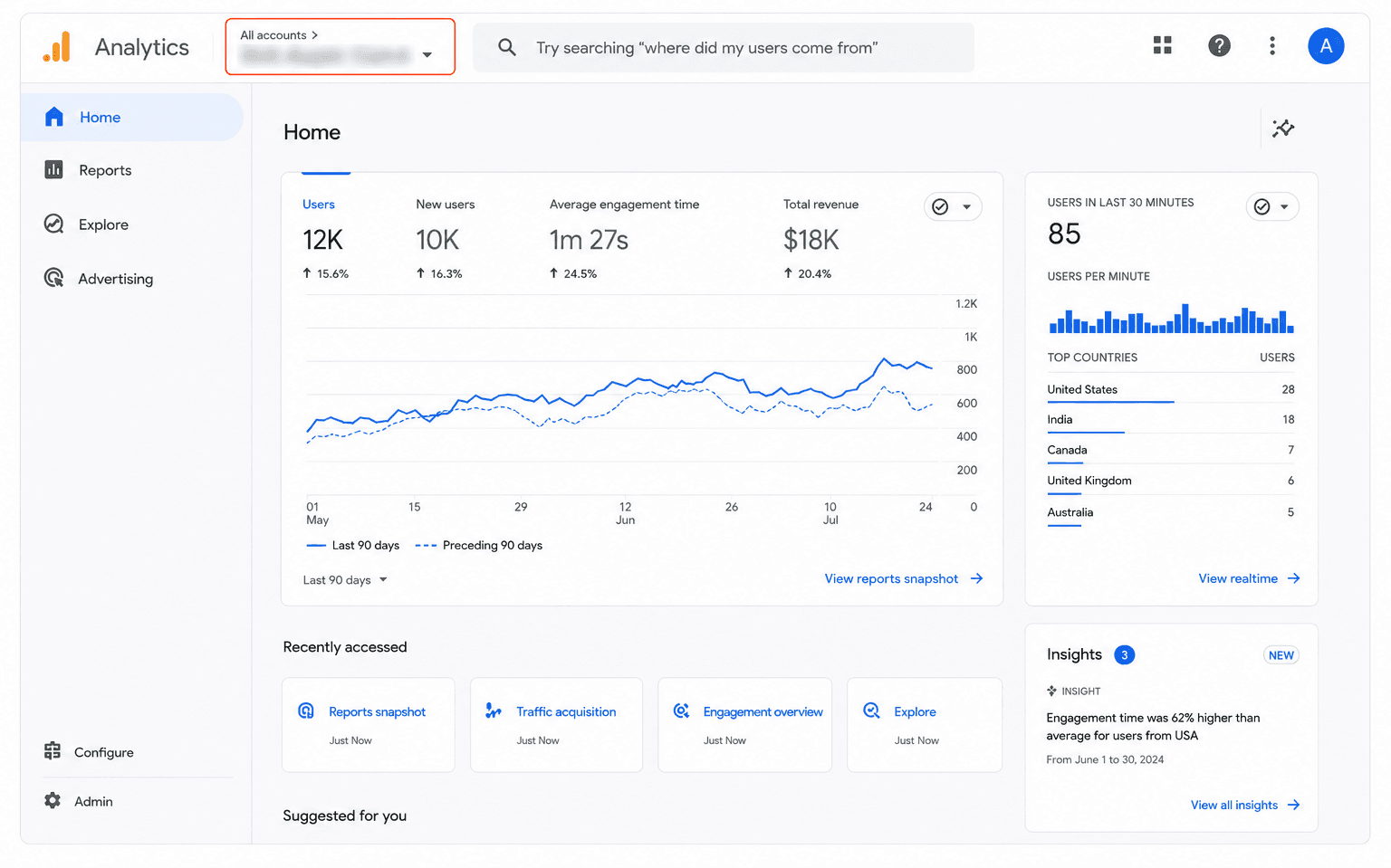Click the View realtime link
1391x868 pixels.
click(x=1249, y=578)
